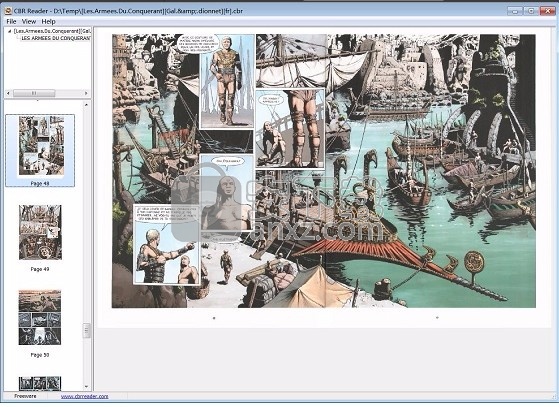Screen dimensions: 559x407
Task: Click the Page 48 label text
Action: [x=40, y=183]
